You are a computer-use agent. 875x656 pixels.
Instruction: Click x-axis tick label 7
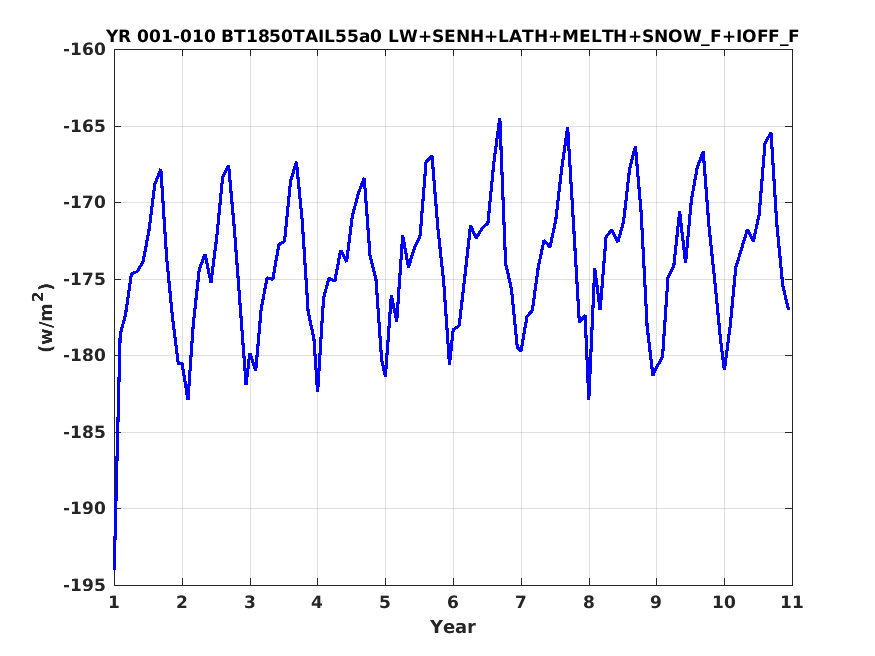coord(521,602)
